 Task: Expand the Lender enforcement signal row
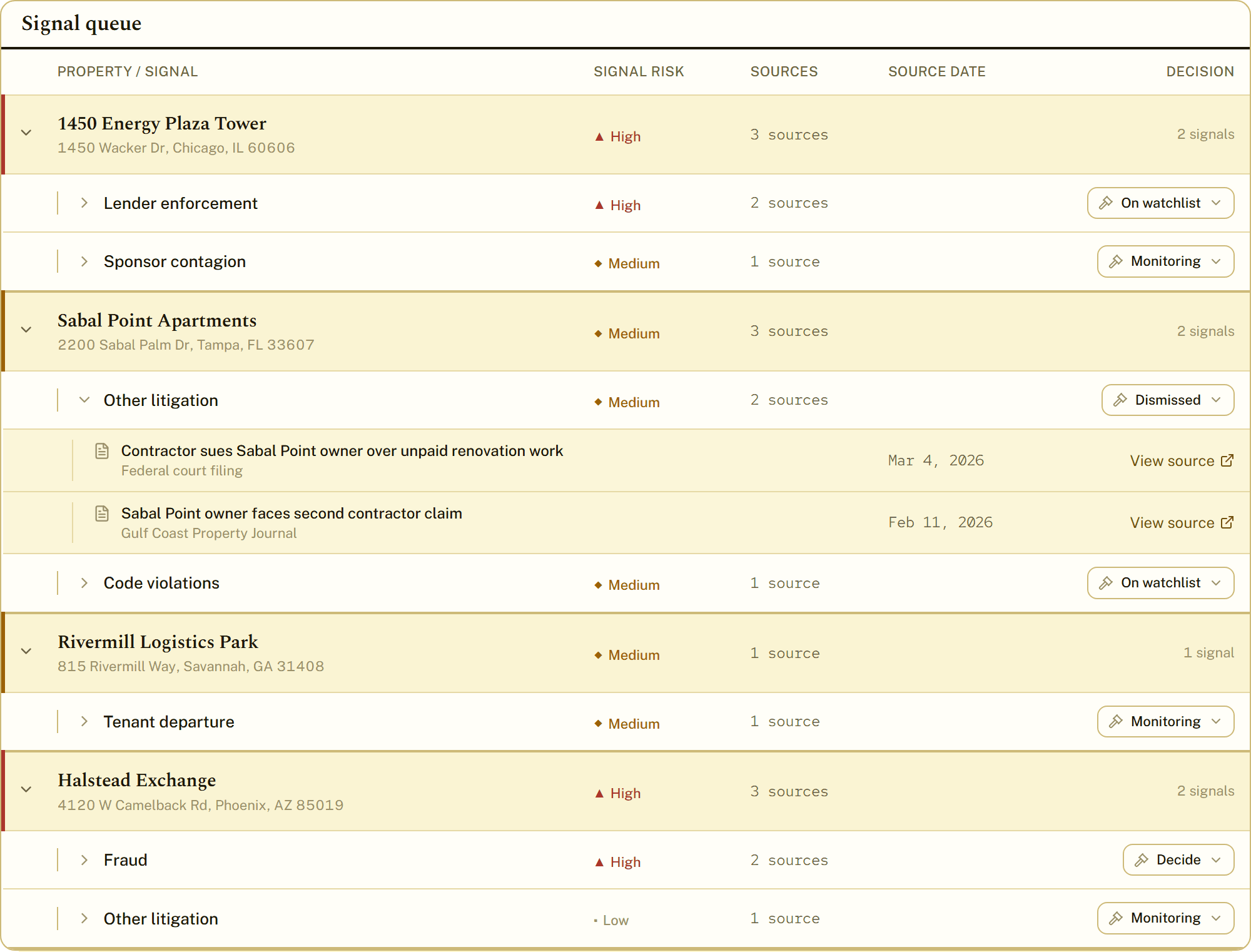tap(84, 203)
